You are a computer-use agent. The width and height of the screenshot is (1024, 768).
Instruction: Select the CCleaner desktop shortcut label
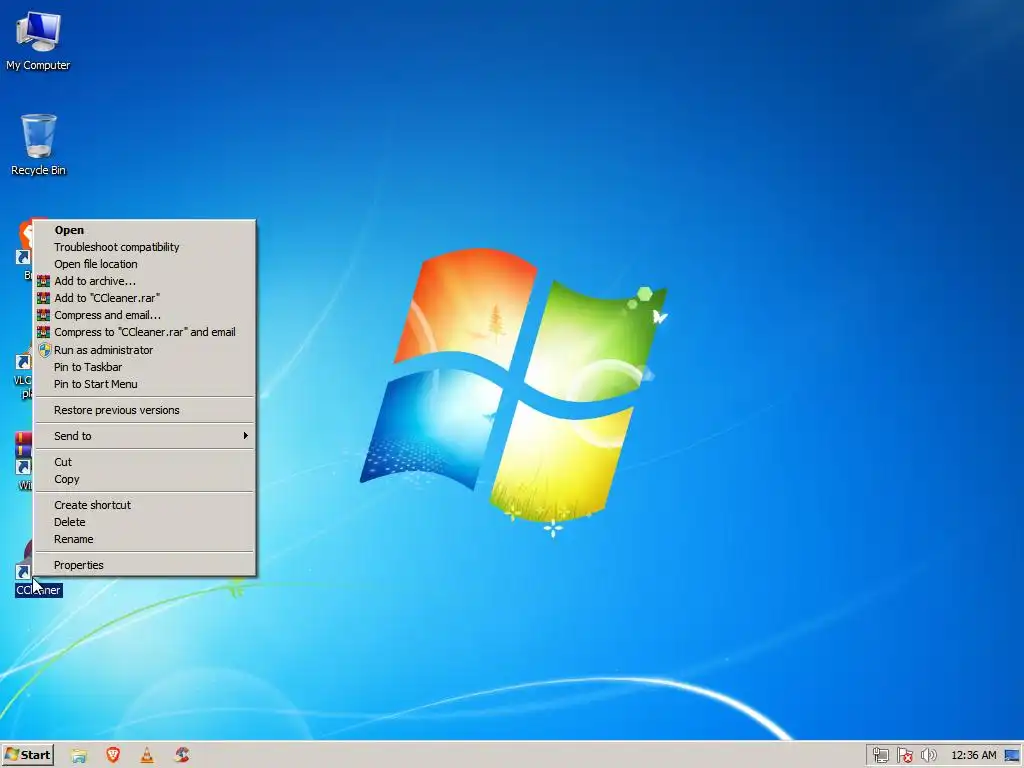(x=39, y=590)
